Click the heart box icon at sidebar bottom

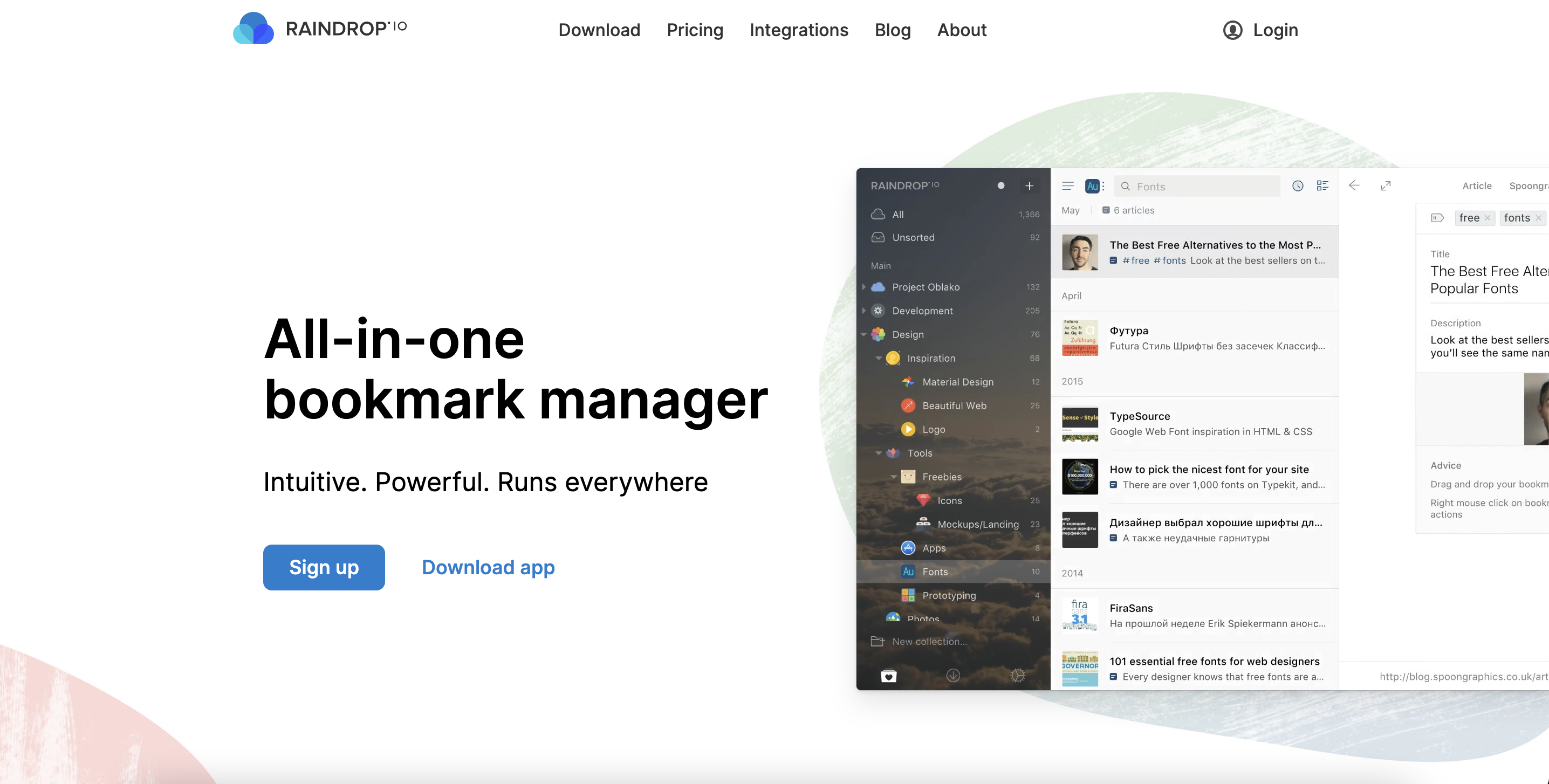(x=889, y=676)
